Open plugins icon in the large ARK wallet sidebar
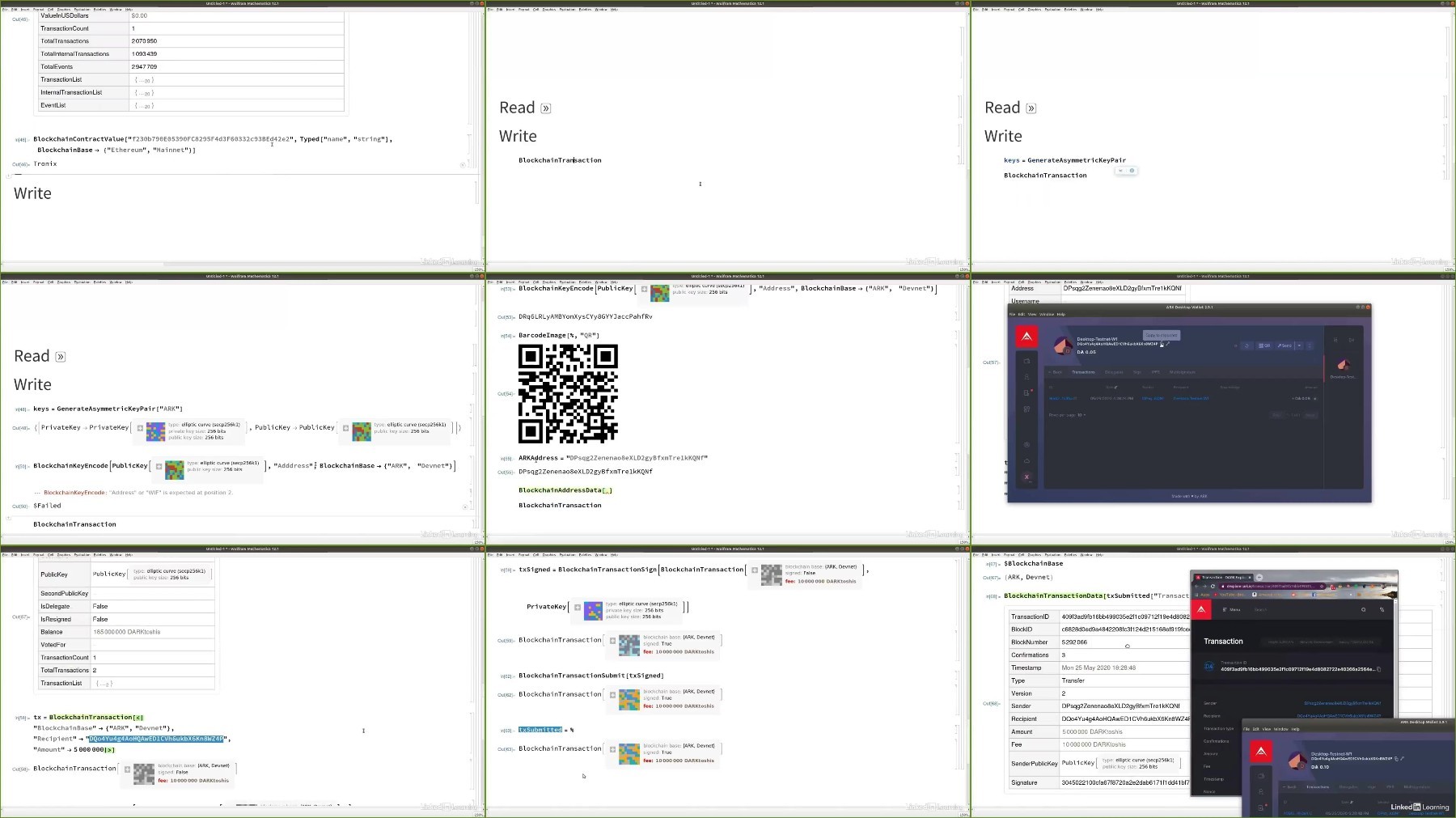1456x818 pixels. (x=1026, y=409)
